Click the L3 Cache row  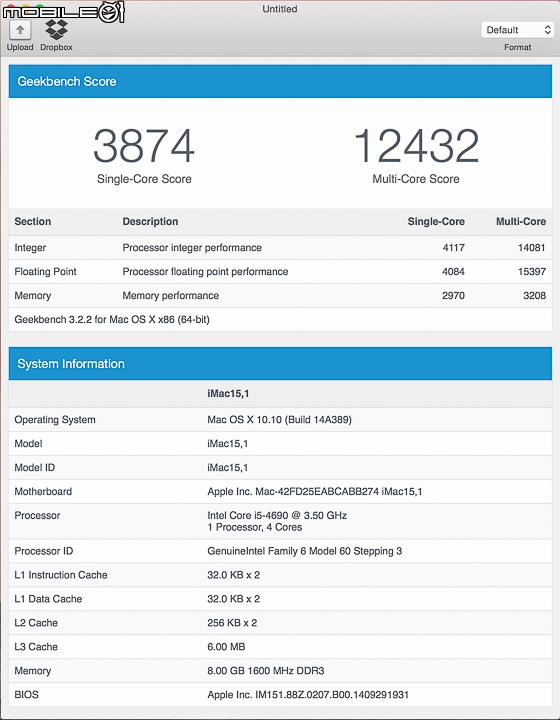point(280,647)
